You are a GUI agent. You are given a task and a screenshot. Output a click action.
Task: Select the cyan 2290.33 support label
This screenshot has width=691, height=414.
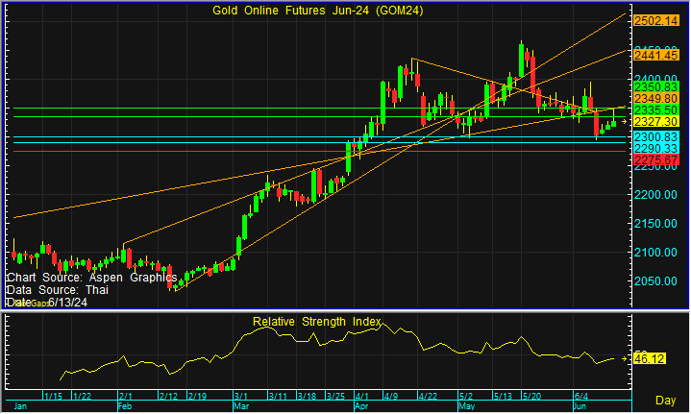[656, 148]
